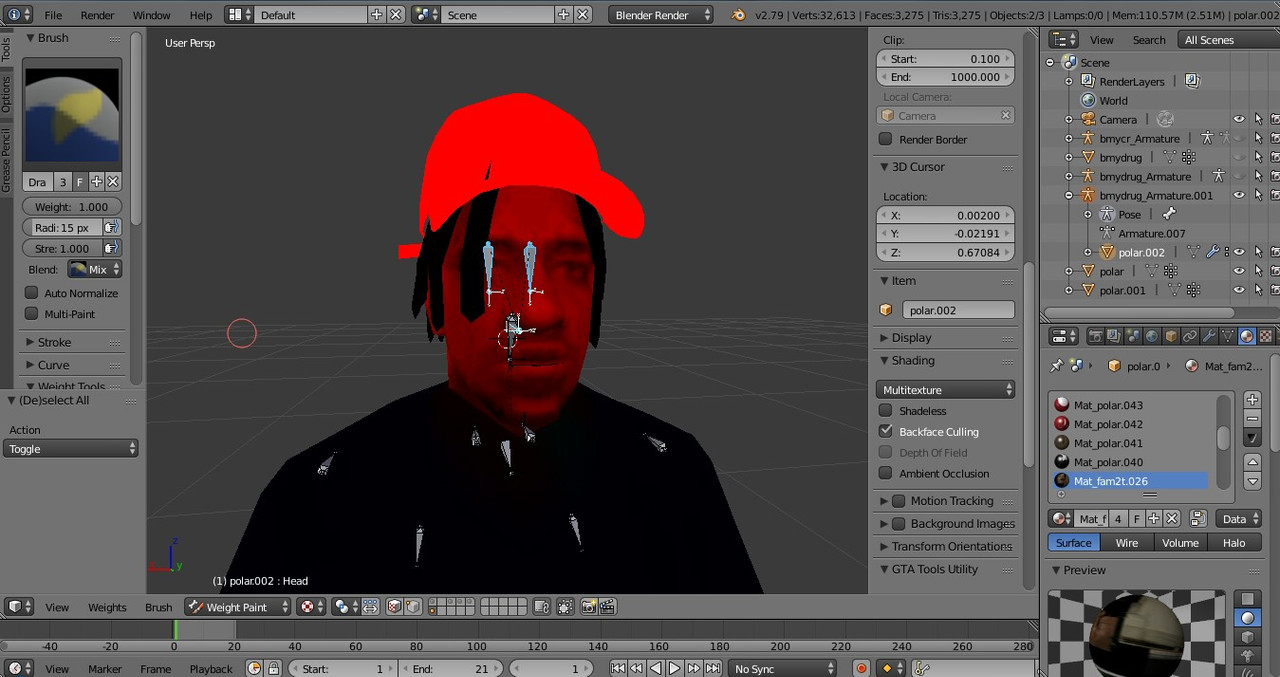
Task: Toggle the vertex selection masking icon
Action: click(x=413, y=607)
